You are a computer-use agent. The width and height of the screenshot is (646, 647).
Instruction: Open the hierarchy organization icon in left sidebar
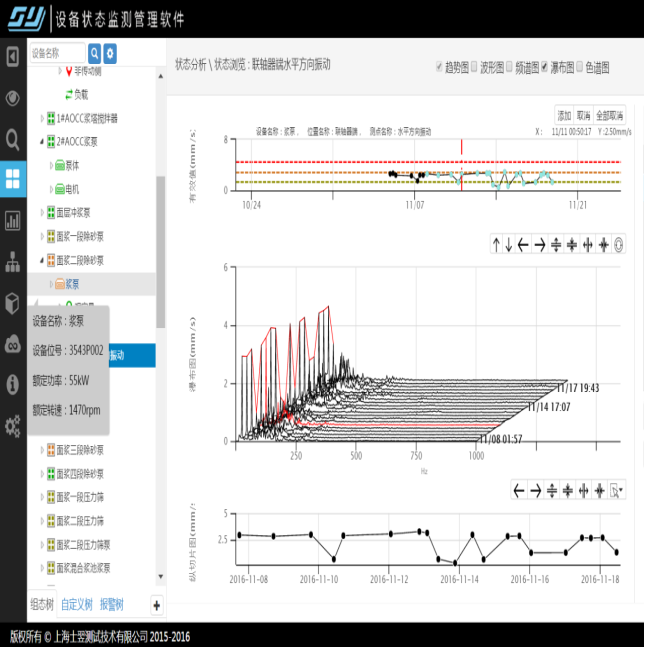[13, 262]
